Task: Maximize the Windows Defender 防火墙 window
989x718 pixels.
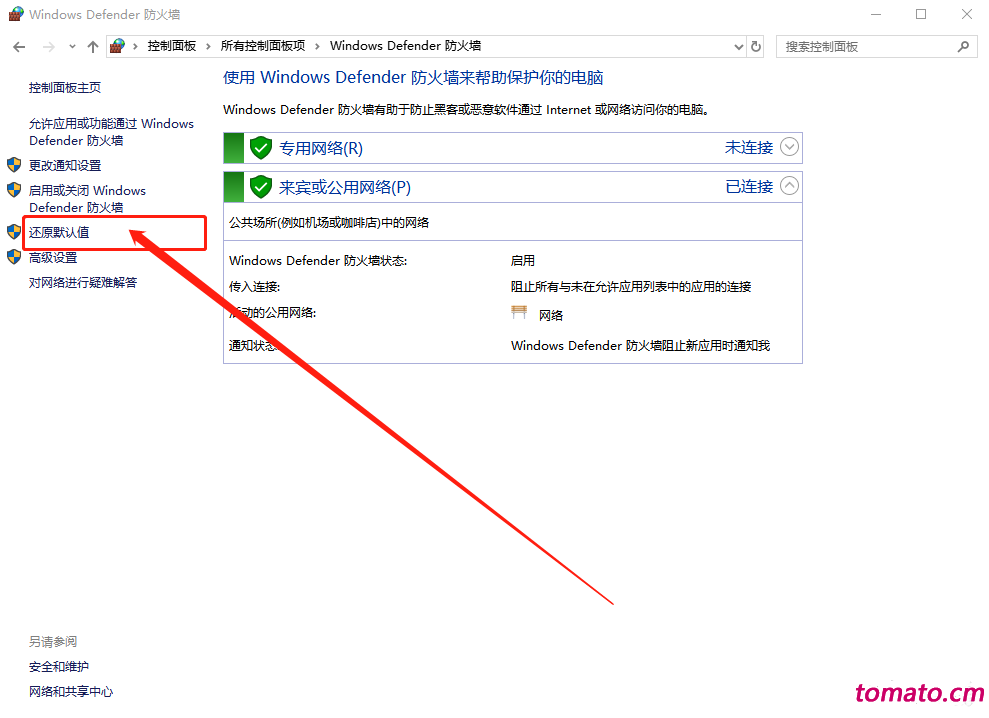Action: [921, 15]
